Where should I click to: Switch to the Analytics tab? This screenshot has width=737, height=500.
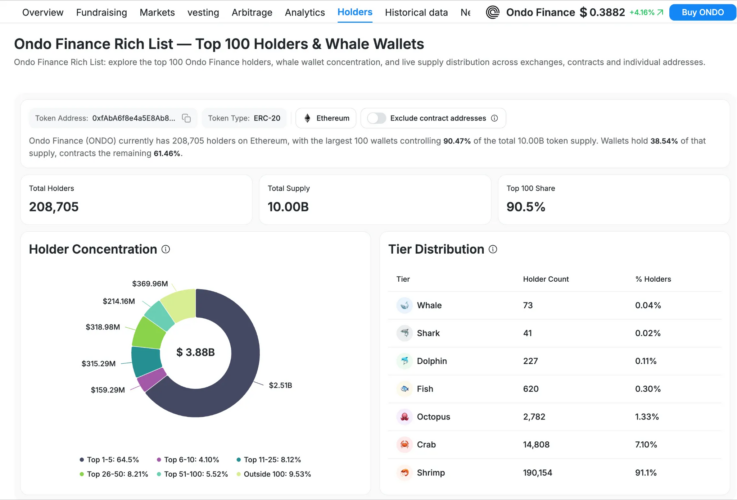(x=305, y=13)
